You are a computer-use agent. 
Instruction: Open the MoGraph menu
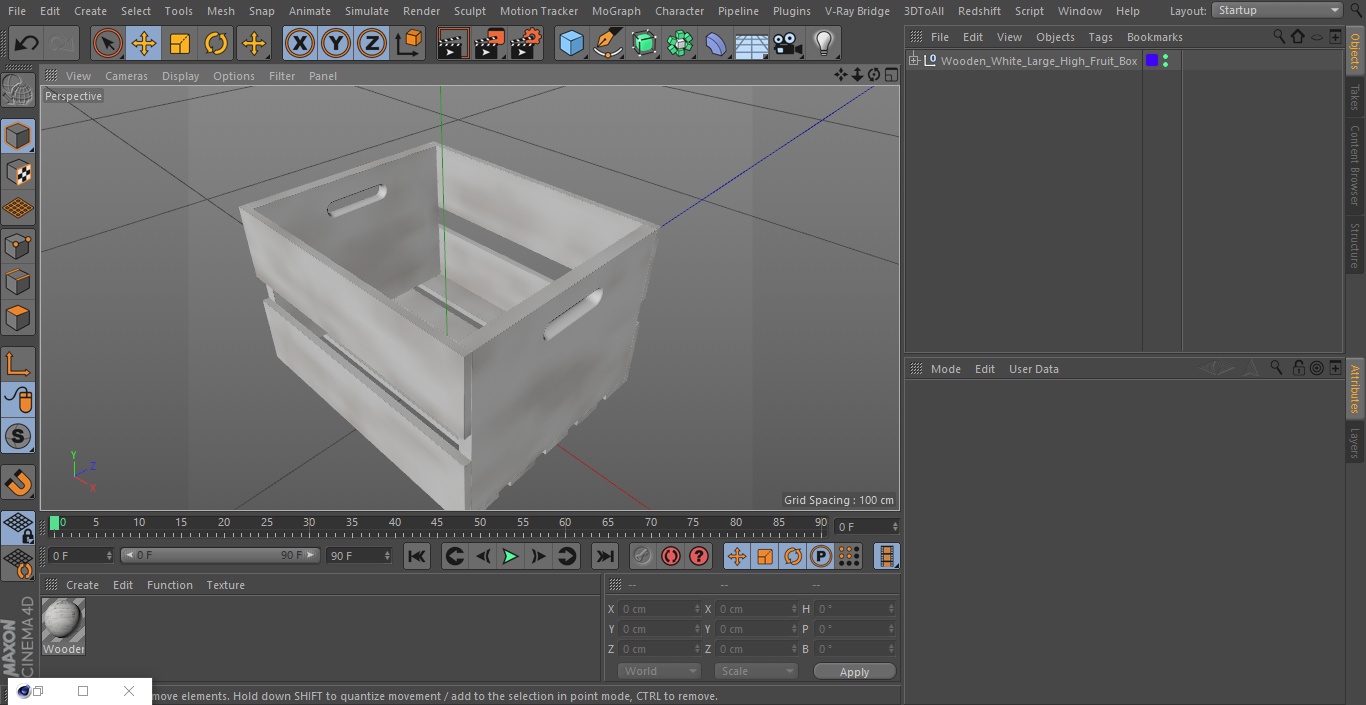(616, 11)
